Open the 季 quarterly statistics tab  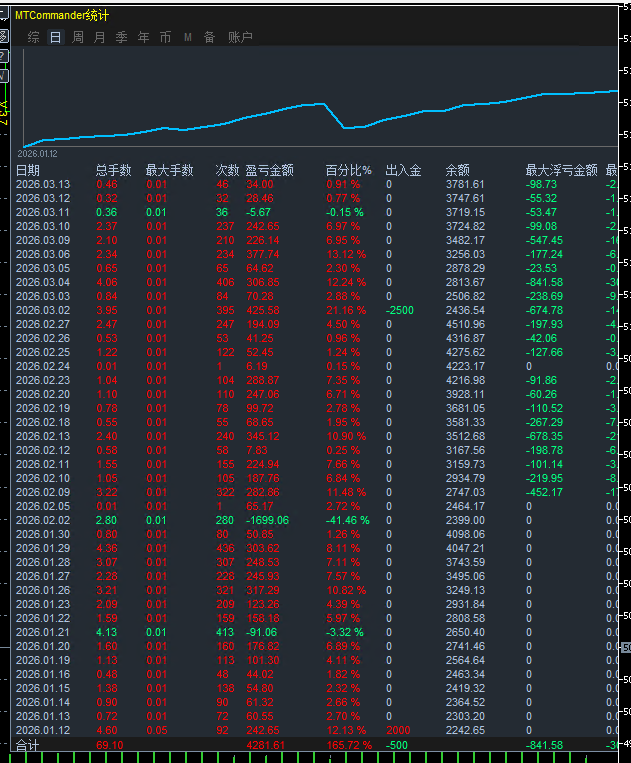(x=121, y=37)
